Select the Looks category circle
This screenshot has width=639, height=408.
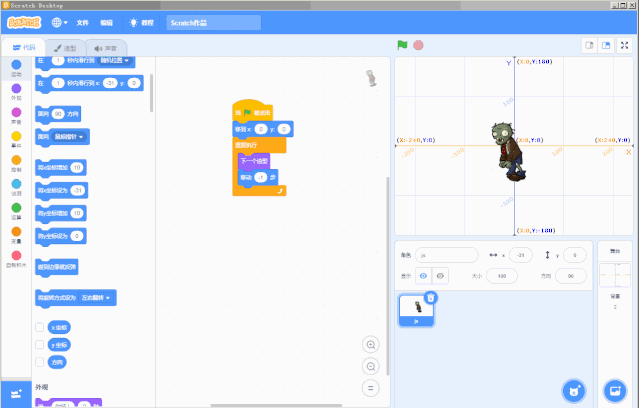tap(16, 88)
